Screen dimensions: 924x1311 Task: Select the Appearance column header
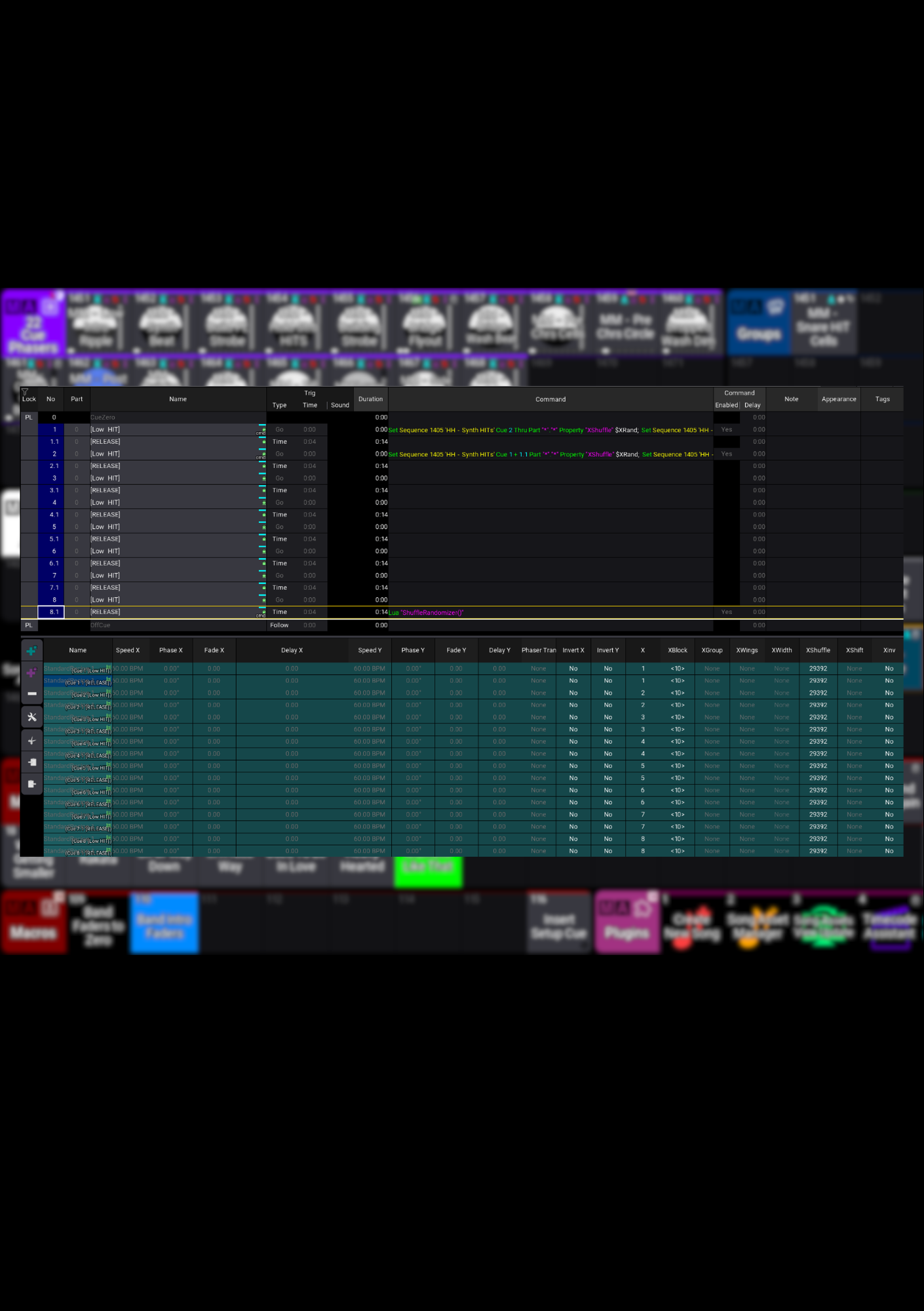(839, 399)
